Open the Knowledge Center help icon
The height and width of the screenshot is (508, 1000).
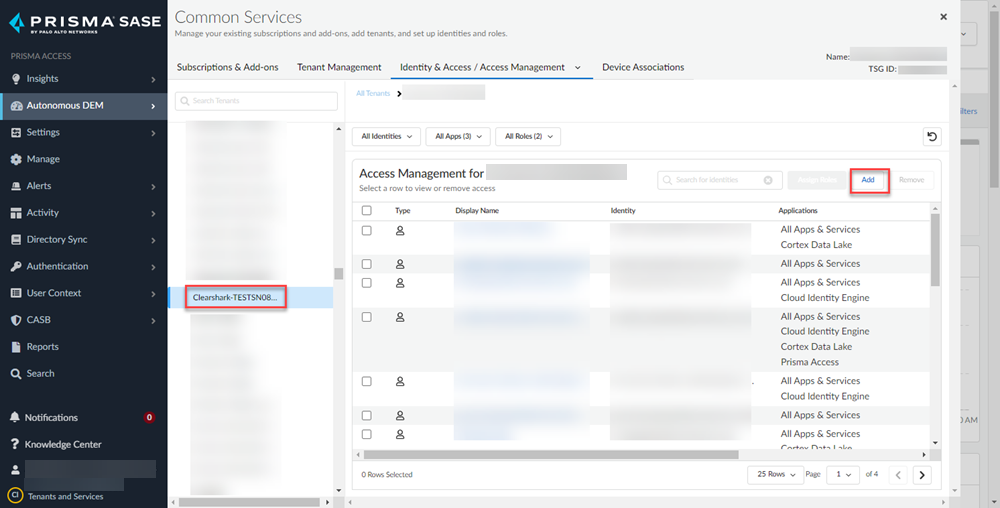click(x=16, y=445)
